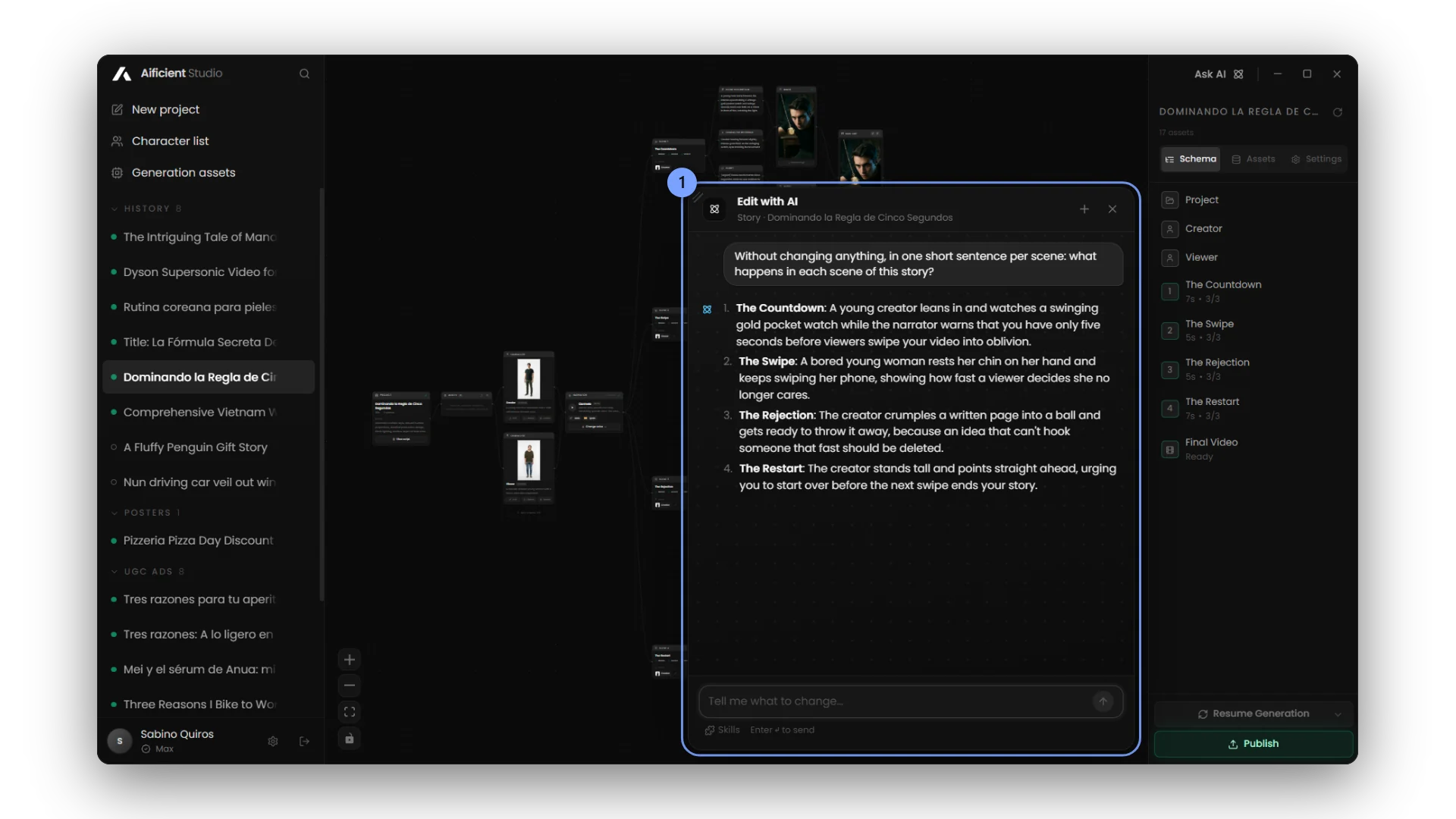Zoom out on the canvas
The image size is (1456, 819).
(x=350, y=686)
